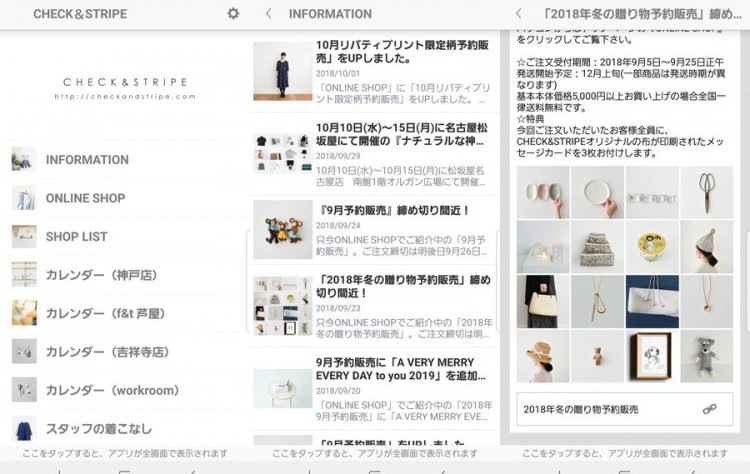Click the basket bag product photo
The image size is (750, 474).
point(543,301)
